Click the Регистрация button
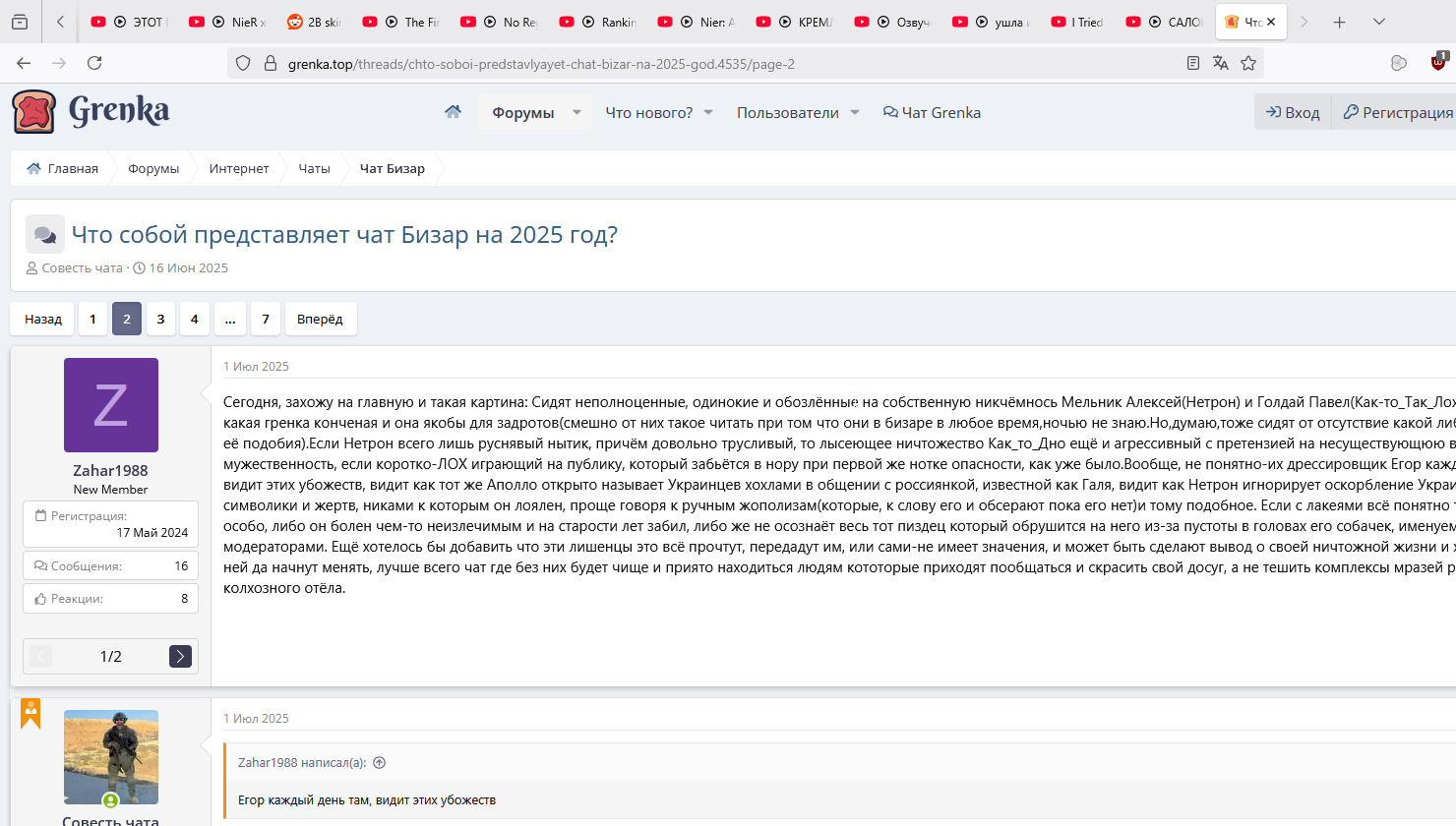This screenshot has width=1456, height=826. click(1397, 112)
